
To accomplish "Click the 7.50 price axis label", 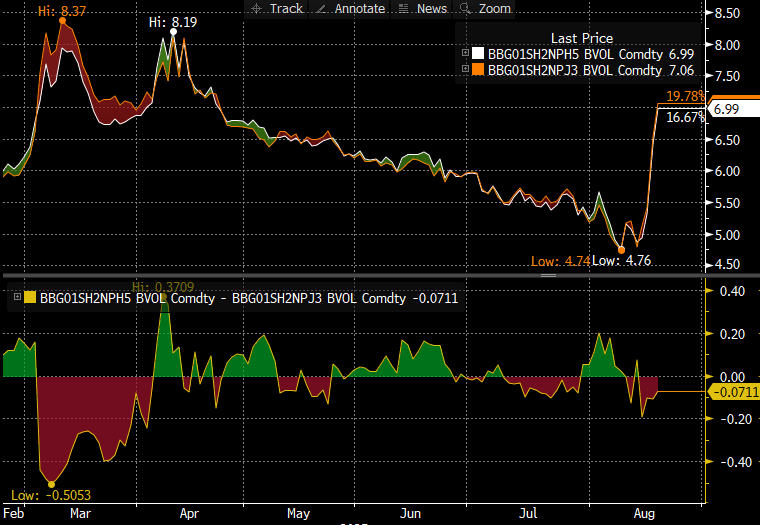I will [x=728, y=76].
